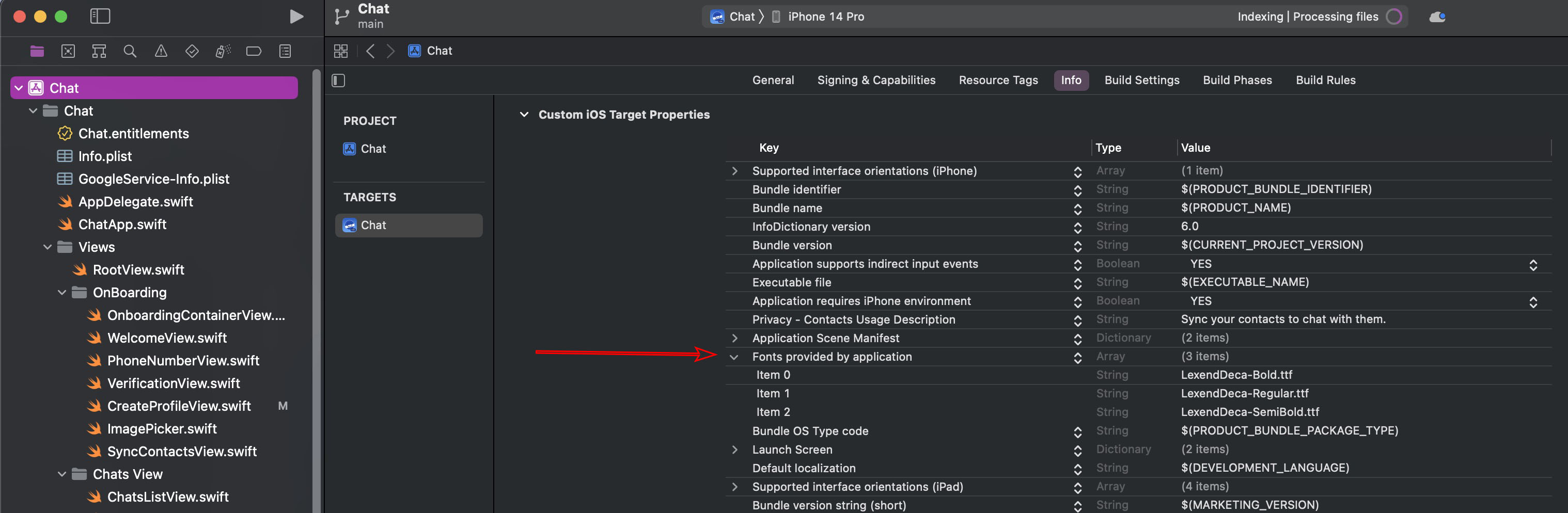Open the Debug navigator

(x=223, y=51)
